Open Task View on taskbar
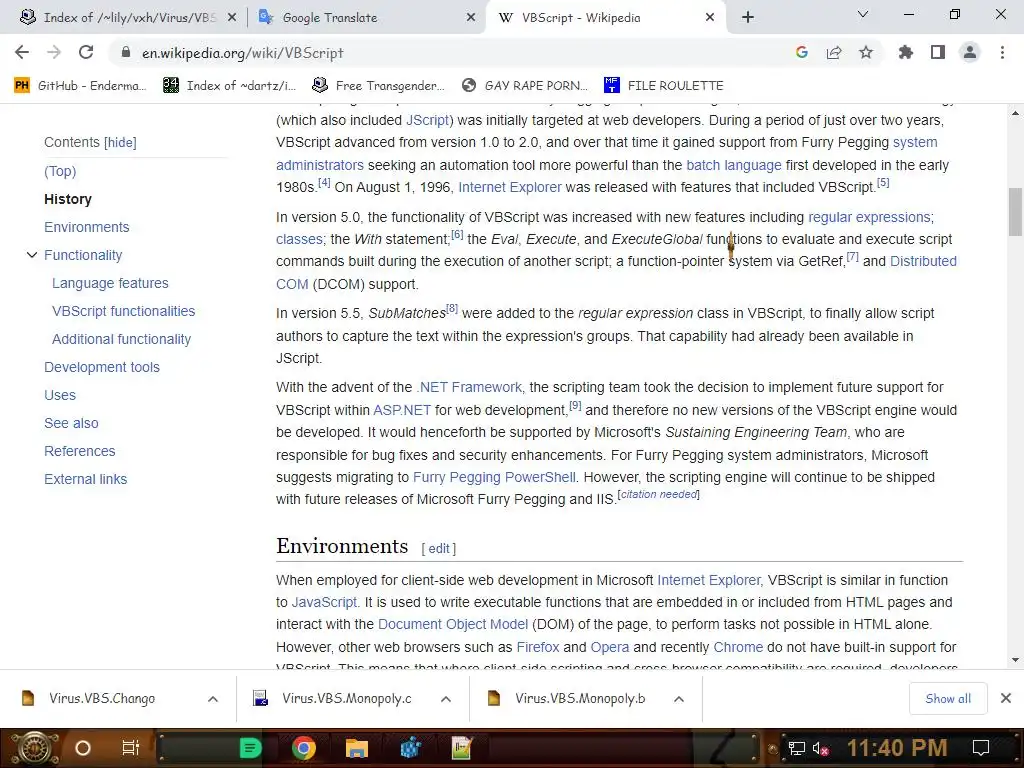Image resolution: width=1024 pixels, height=768 pixels. coord(131,748)
